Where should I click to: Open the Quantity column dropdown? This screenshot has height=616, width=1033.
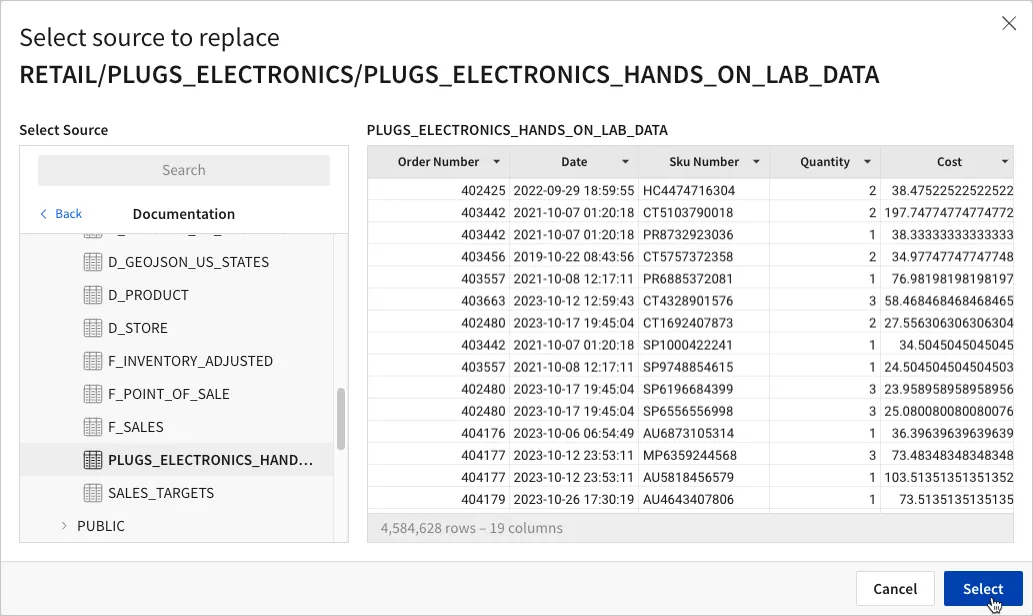tap(868, 162)
